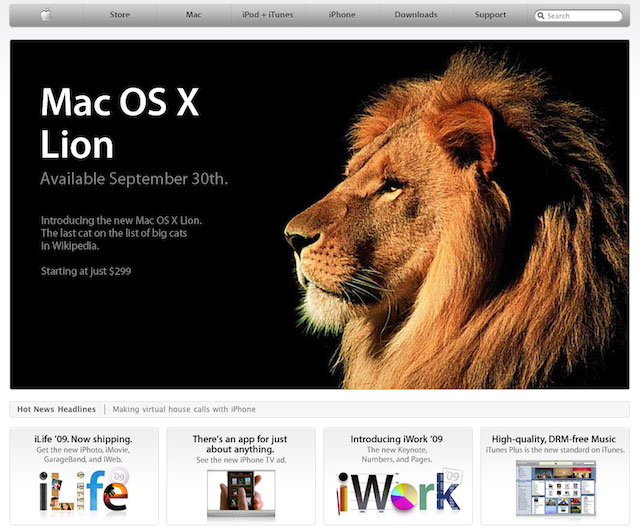The height and width of the screenshot is (529, 640).
Task: Click the magnifier icon in the search box
Action: pos(541,16)
